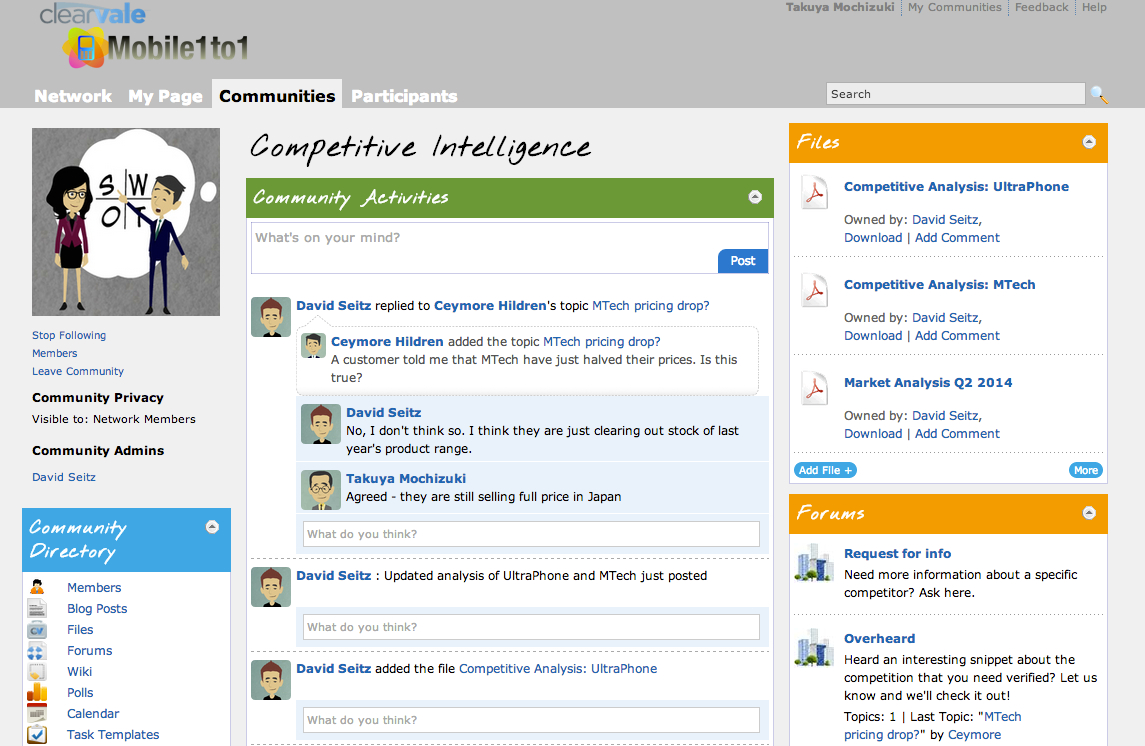Collapse the Community Activities panel
This screenshot has height=746, width=1145.
coord(756,197)
